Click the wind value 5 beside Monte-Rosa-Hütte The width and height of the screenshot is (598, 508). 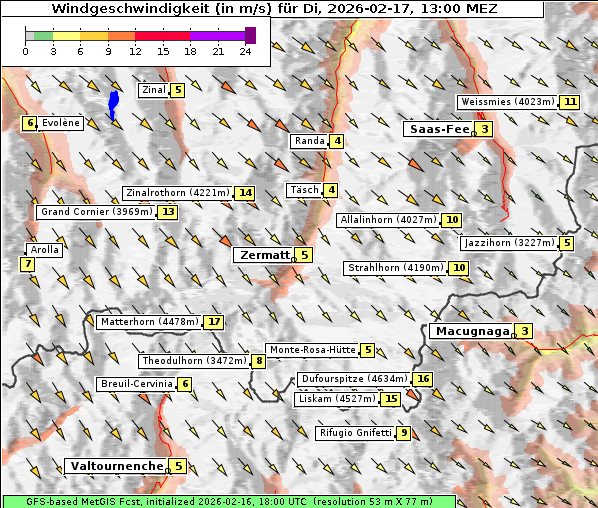(x=368, y=350)
